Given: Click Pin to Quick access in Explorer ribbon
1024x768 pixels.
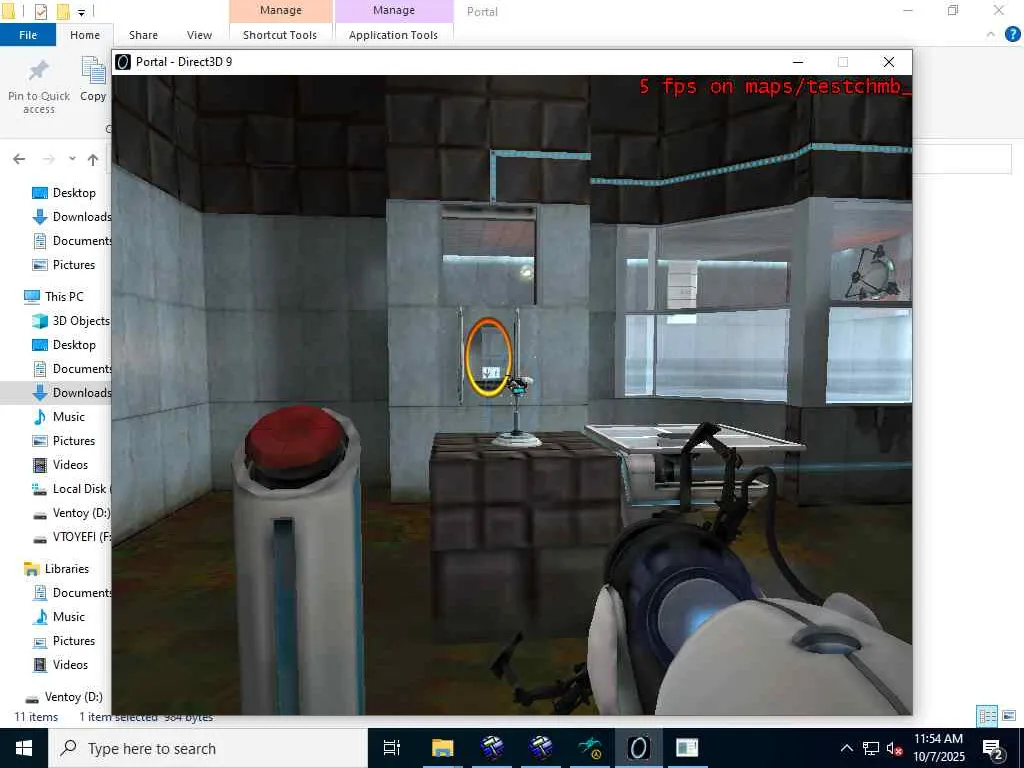Looking at the screenshot, I should click(x=39, y=87).
